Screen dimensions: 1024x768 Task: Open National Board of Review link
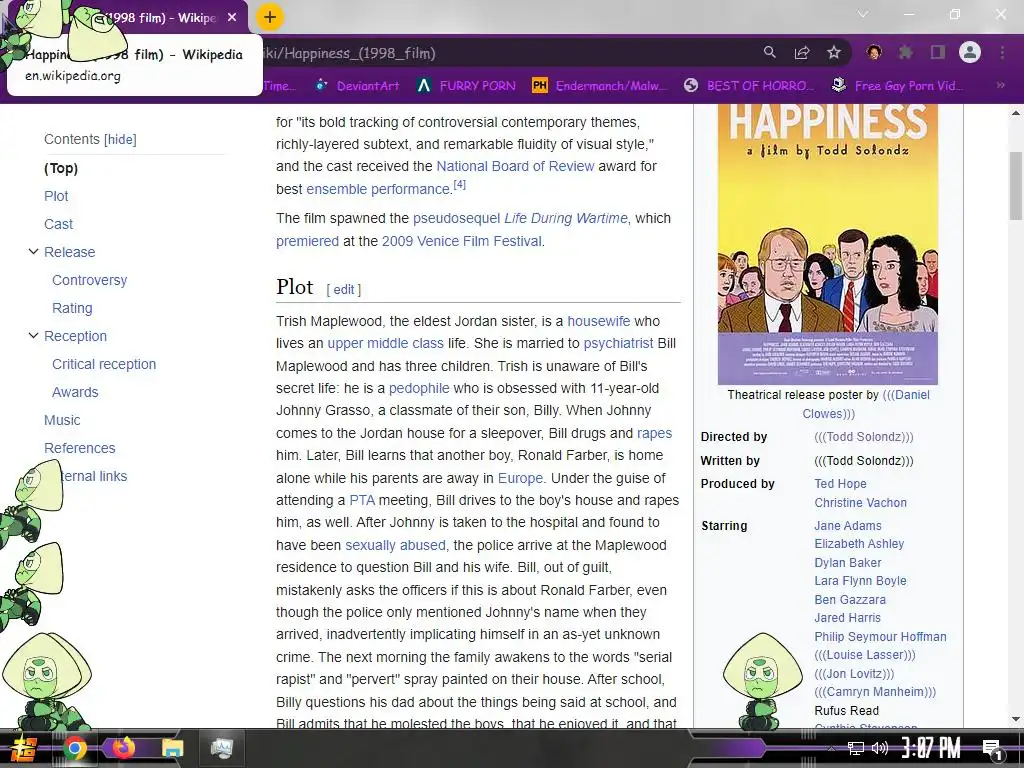point(515,167)
